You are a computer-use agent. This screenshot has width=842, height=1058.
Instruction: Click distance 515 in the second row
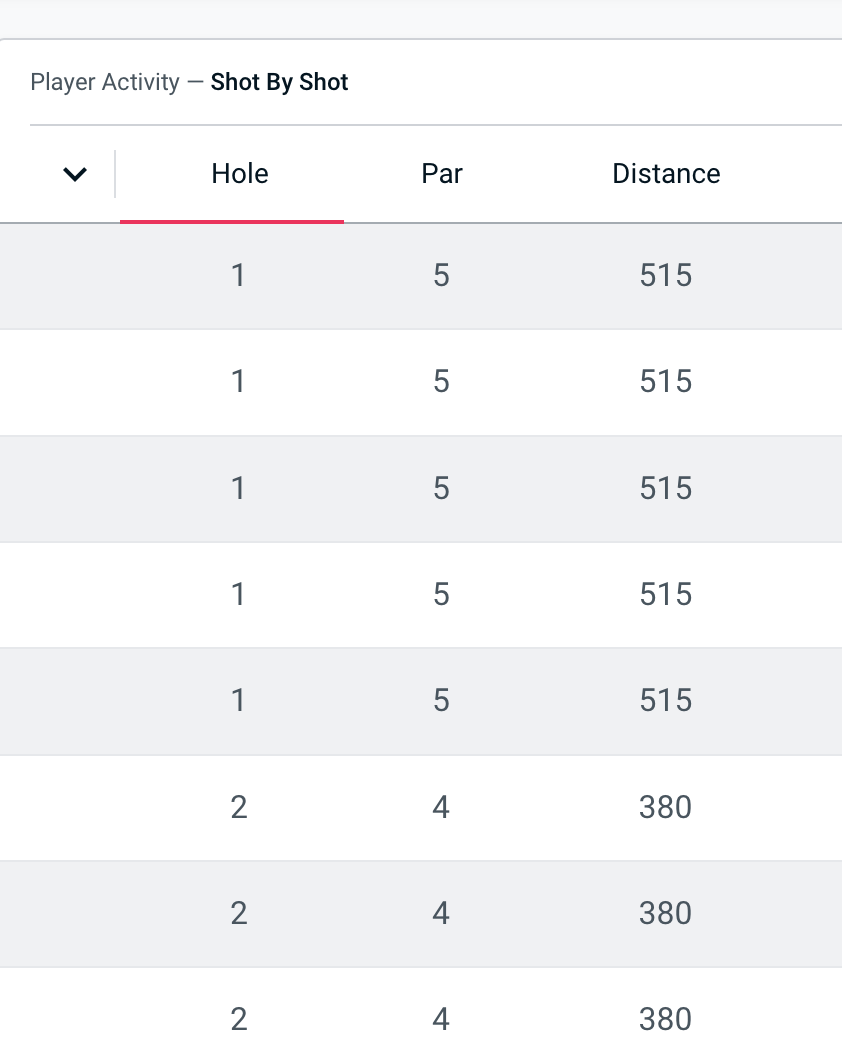pos(666,382)
